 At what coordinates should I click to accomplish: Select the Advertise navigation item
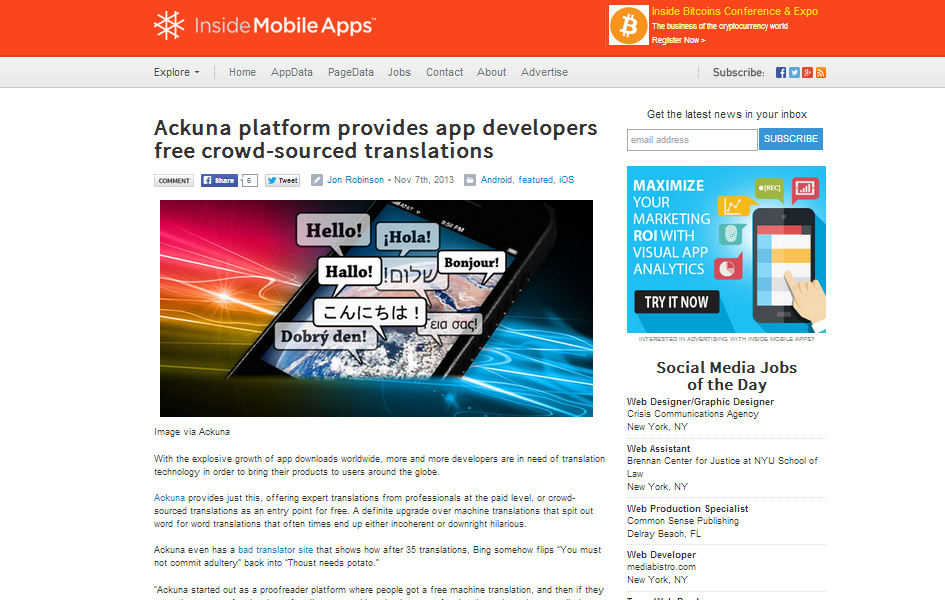544,72
